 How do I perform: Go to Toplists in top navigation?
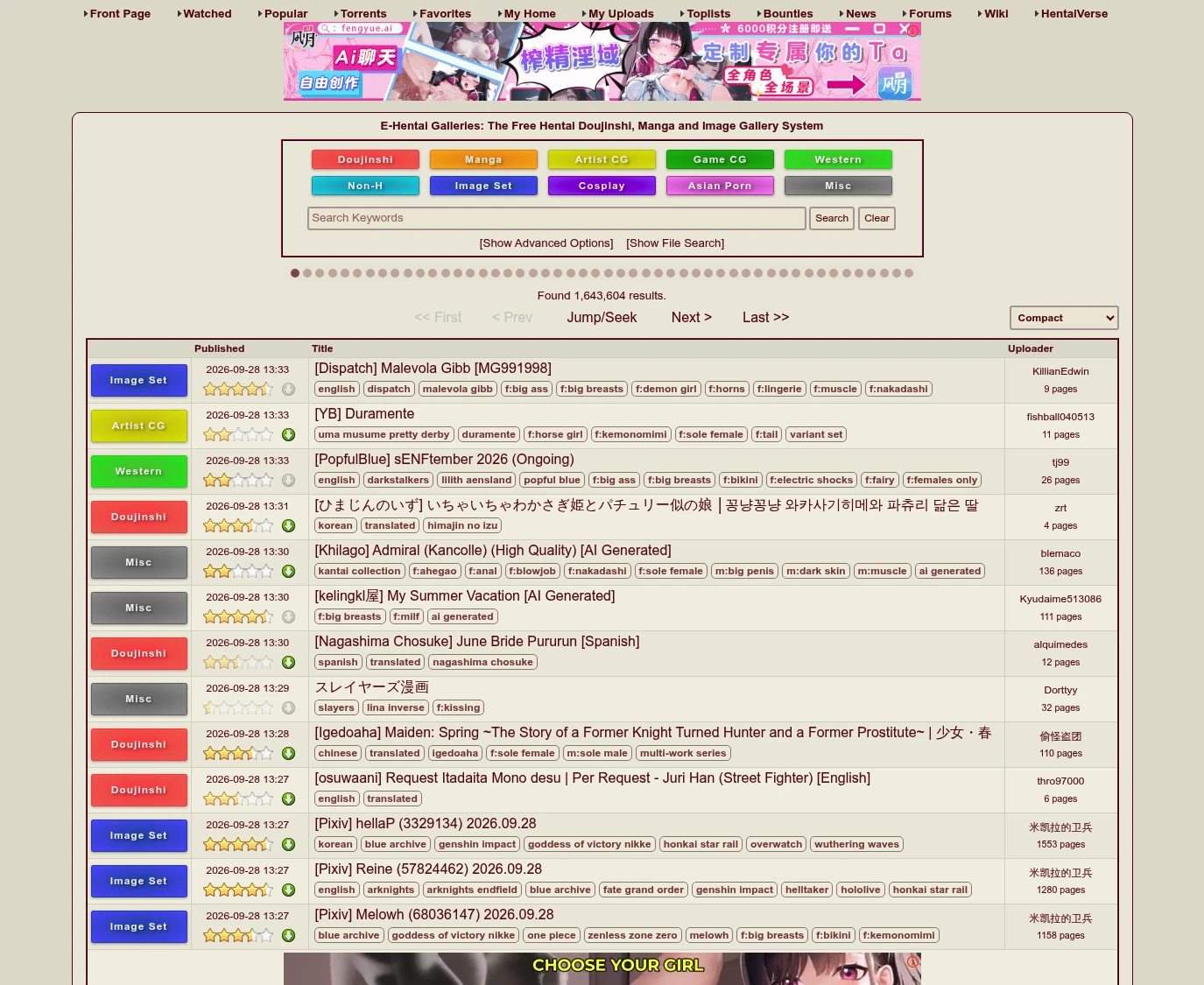[x=708, y=14]
